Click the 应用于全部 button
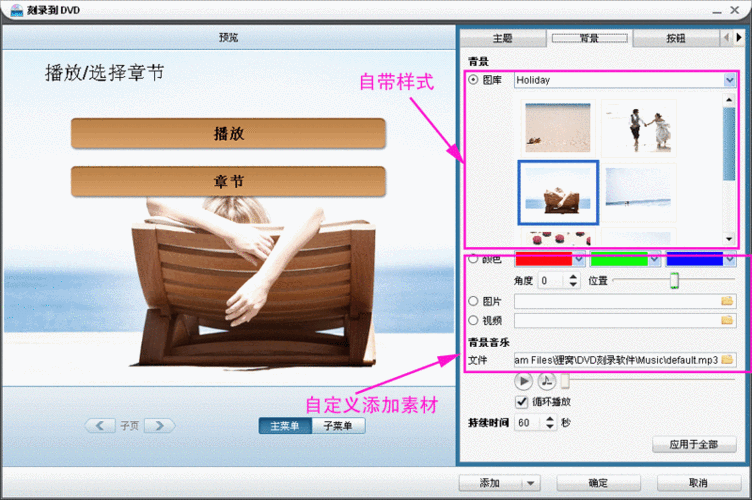Image resolution: width=752 pixels, height=500 pixels. tap(694, 444)
